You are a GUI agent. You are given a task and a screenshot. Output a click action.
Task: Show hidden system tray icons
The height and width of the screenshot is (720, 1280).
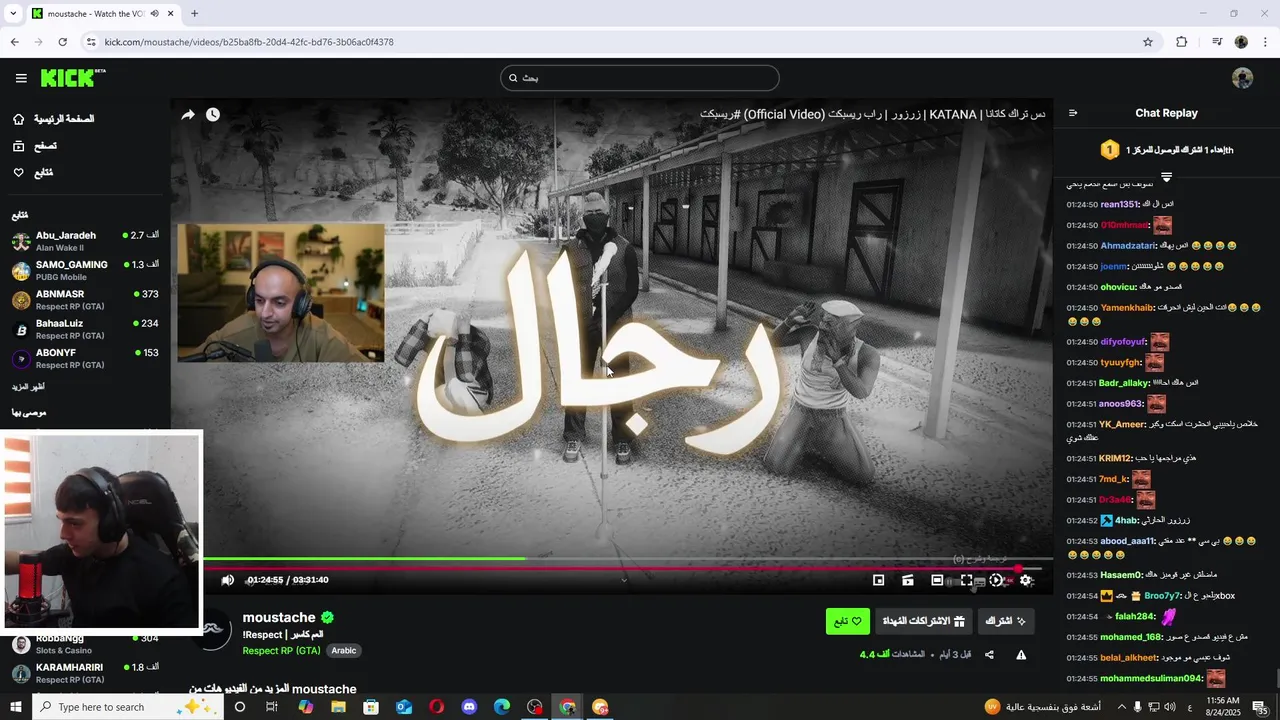click(1121, 707)
